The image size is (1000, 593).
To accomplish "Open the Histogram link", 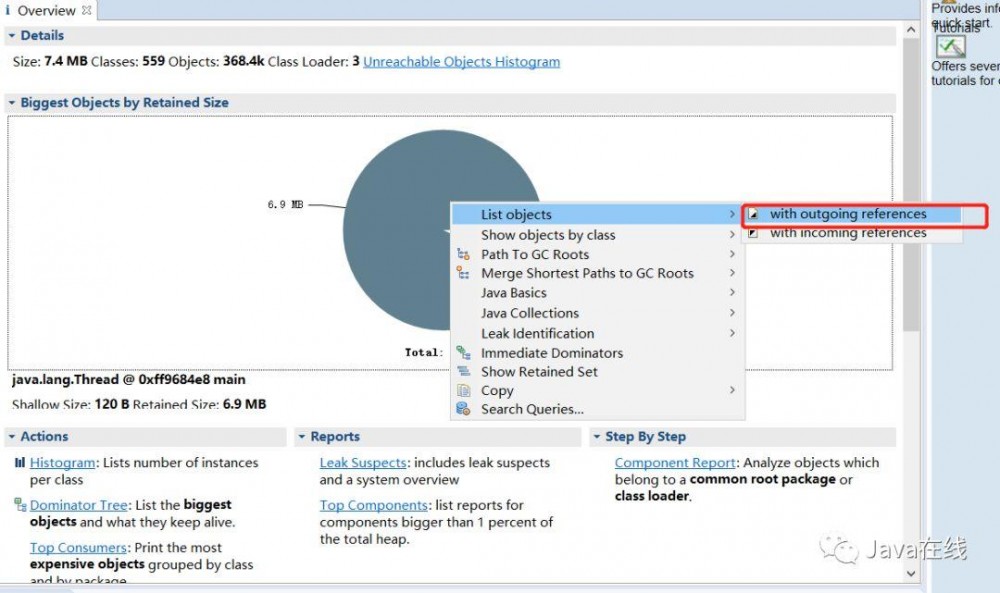I will 62,463.
